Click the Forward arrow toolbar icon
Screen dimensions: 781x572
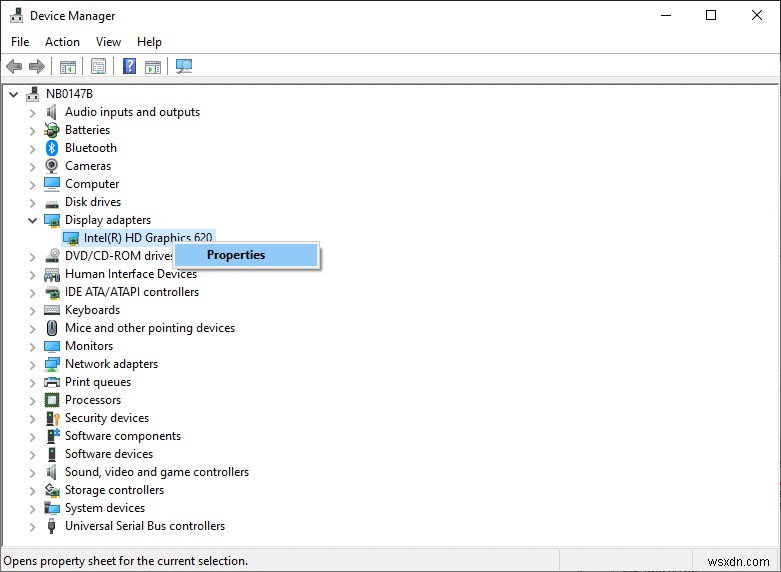click(x=37, y=66)
